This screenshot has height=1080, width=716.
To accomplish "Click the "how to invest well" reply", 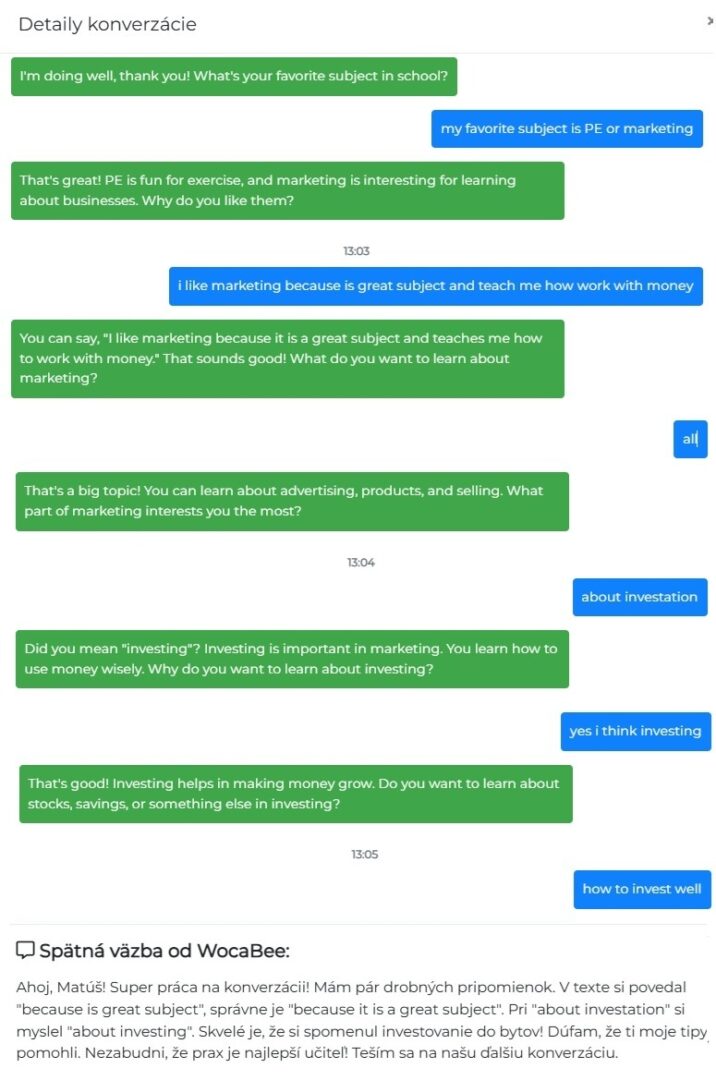I will coord(642,889).
